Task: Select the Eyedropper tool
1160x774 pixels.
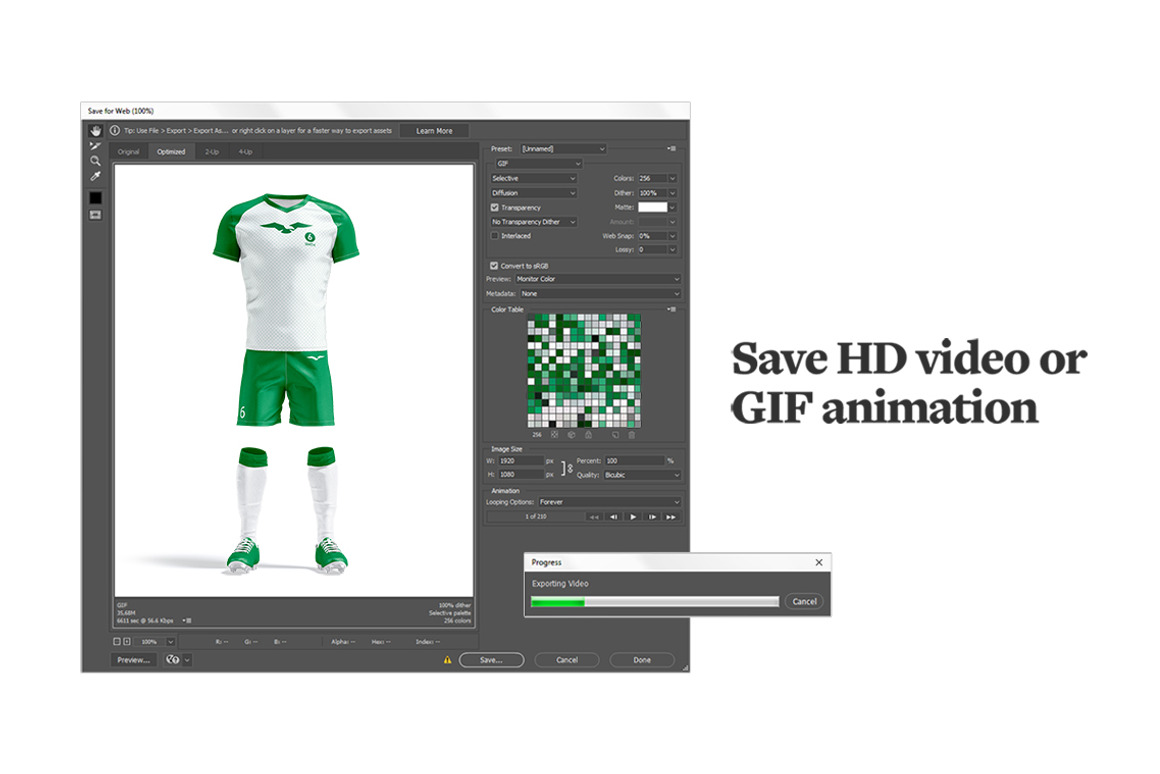Action: pyautogui.click(x=96, y=176)
